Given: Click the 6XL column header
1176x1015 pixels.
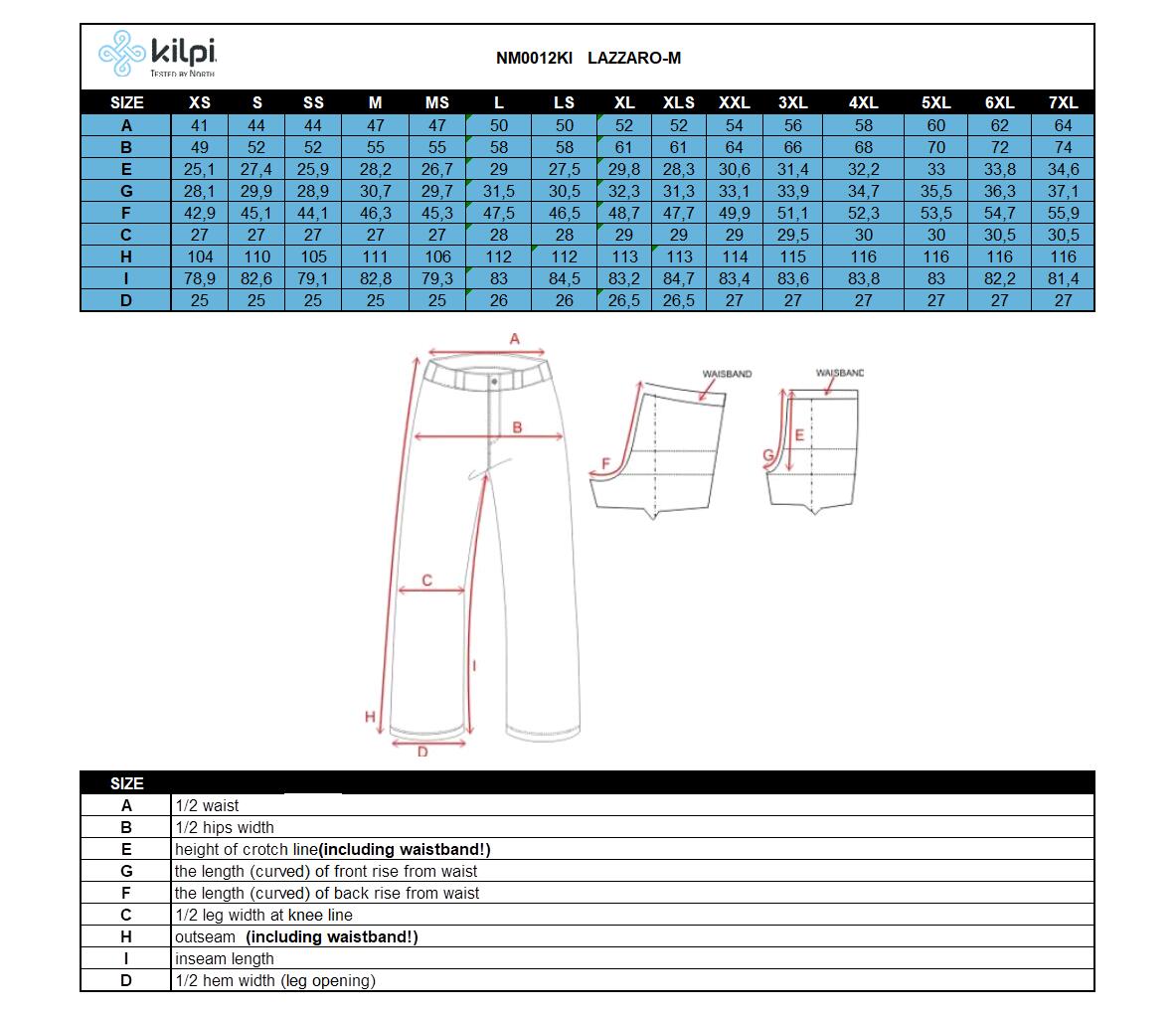Looking at the screenshot, I should pyautogui.click(x=1000, y=102).
